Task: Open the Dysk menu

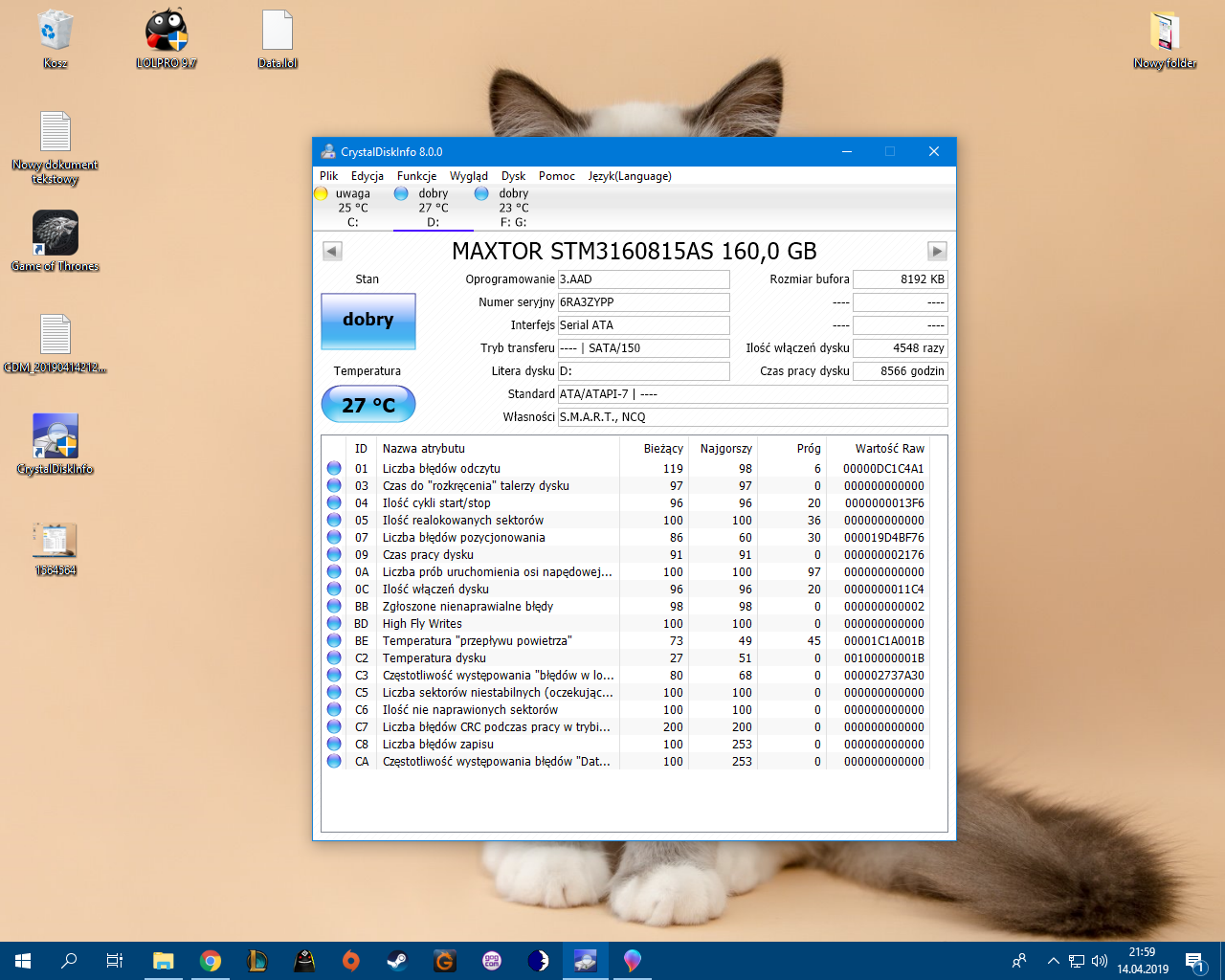Action: 514,176
